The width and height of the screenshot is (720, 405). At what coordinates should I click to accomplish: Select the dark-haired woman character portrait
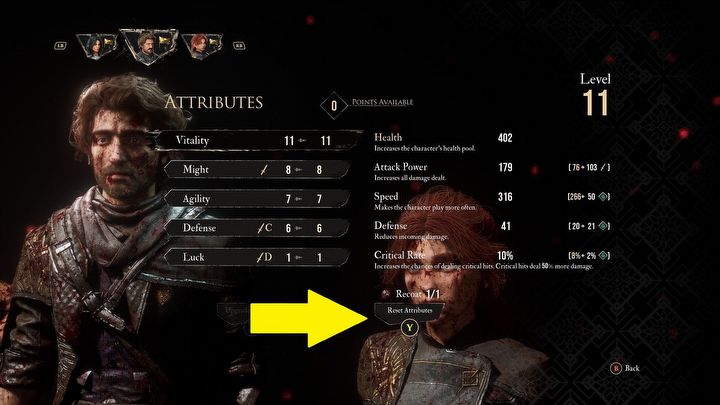97,46
